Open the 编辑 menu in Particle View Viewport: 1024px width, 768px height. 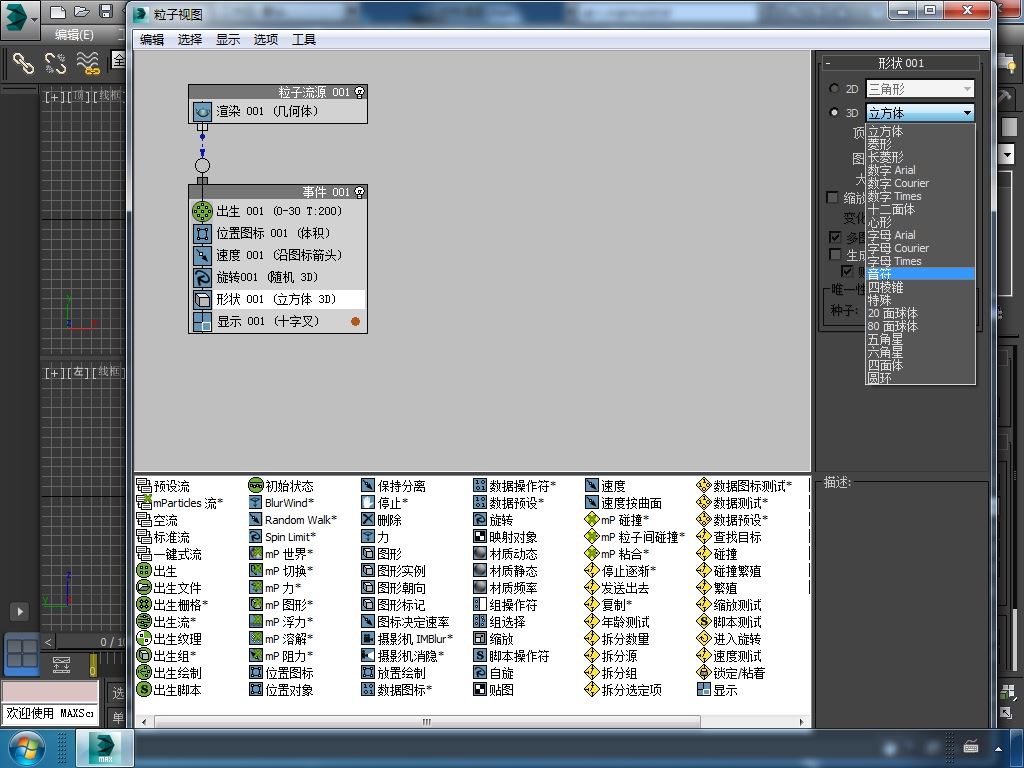[x=152, y=39]
